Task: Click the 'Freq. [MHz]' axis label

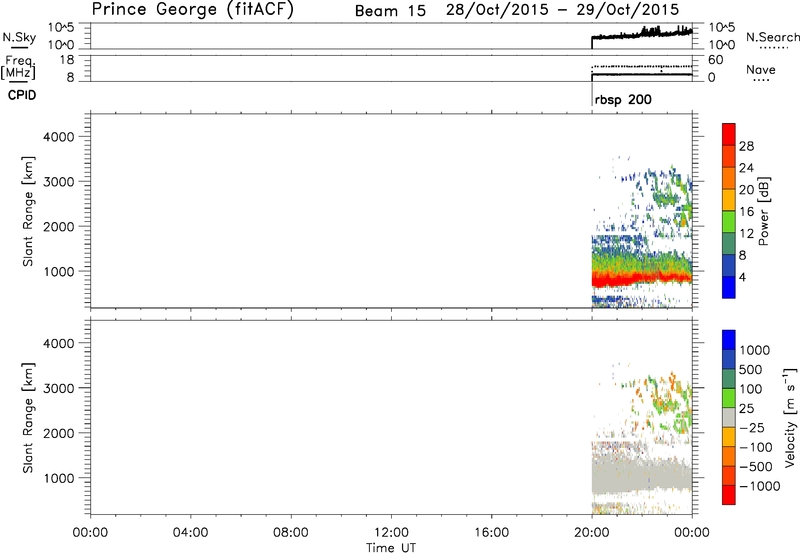Action: (19, 67)
